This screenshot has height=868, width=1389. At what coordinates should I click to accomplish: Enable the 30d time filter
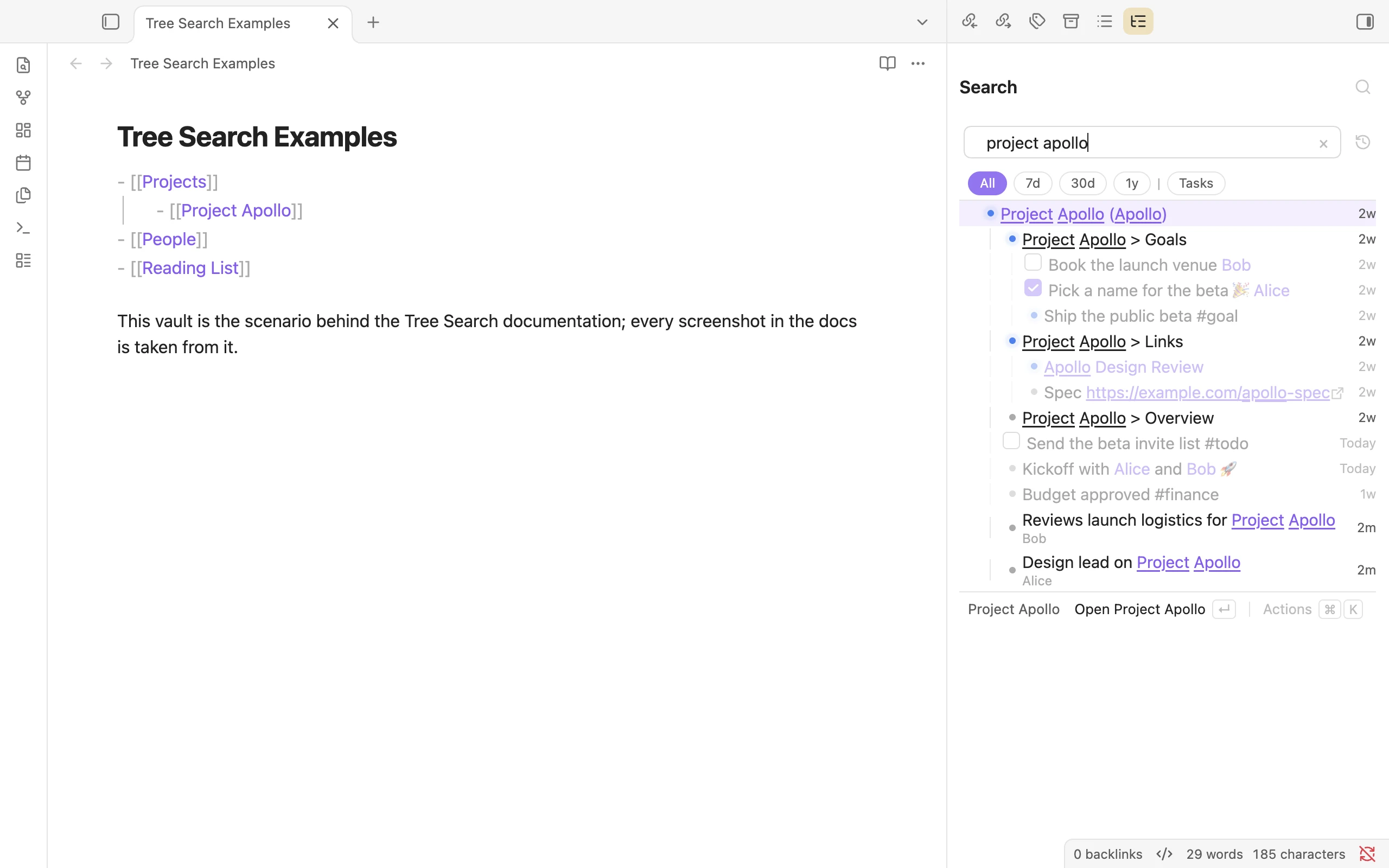point(1082,183)
